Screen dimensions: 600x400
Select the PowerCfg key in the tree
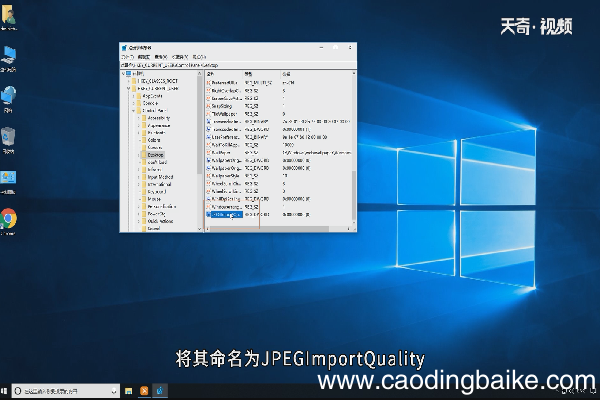[156, 214]
